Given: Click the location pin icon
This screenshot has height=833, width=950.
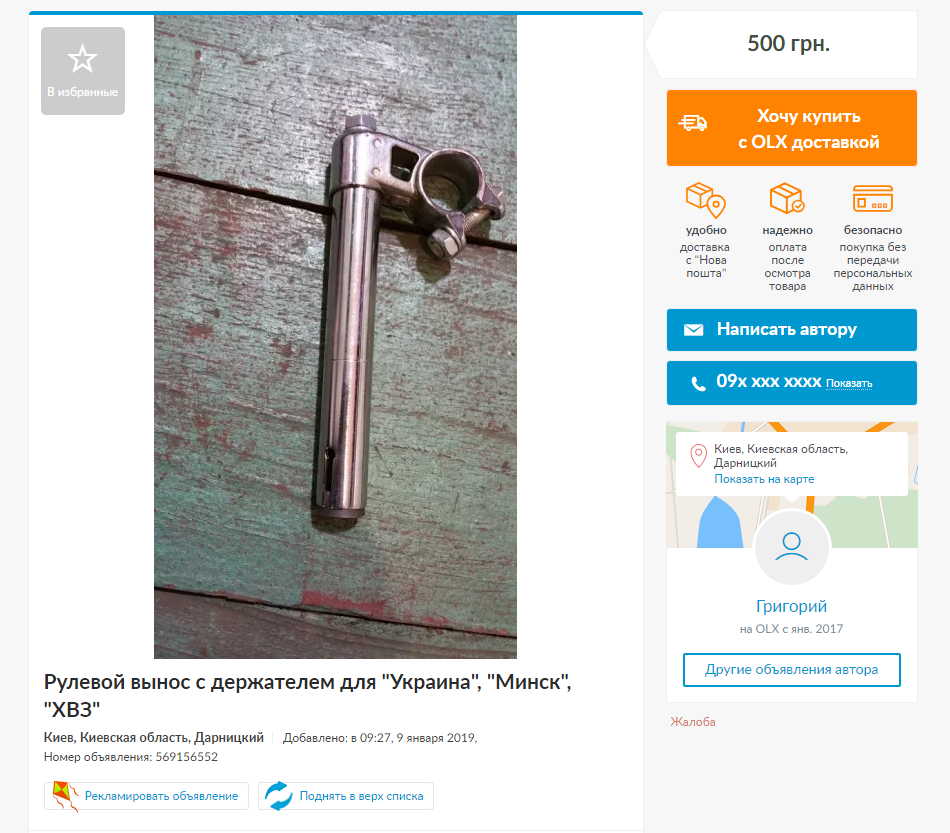Looking at the screenshot, I should coord(699,456).
